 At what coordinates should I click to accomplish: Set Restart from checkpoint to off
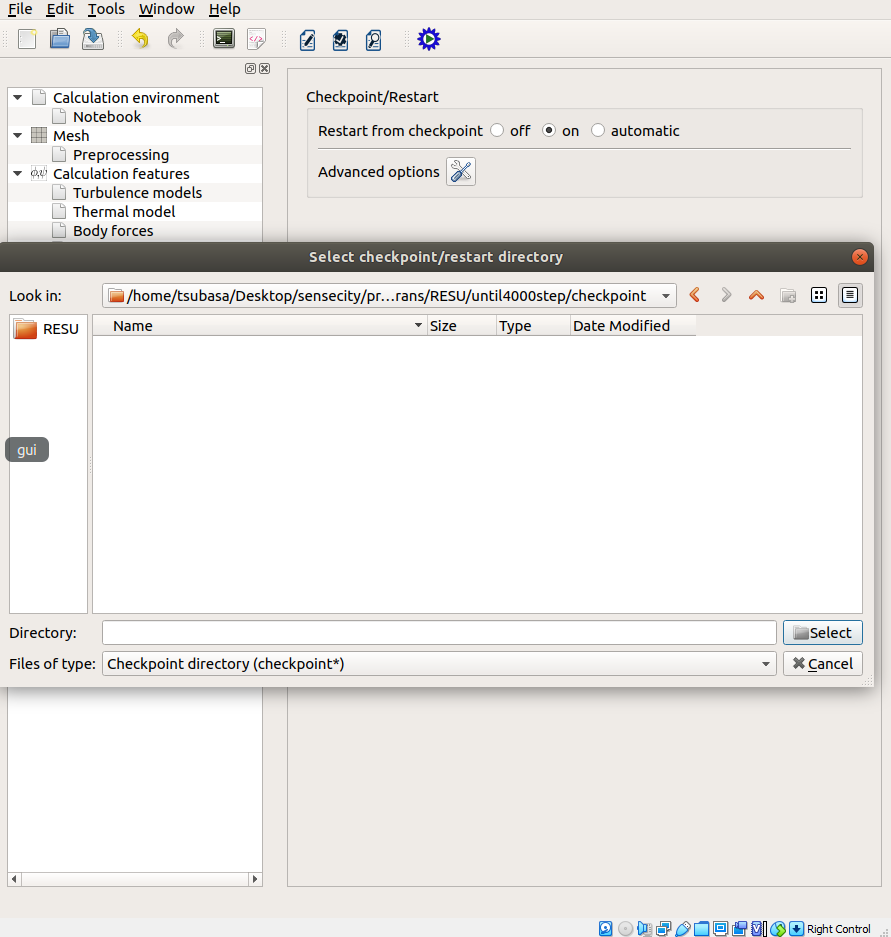497,131
